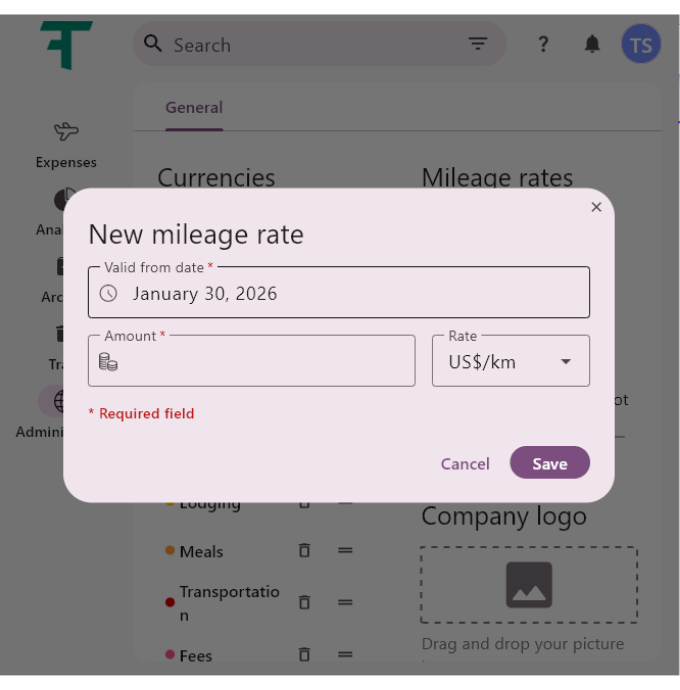
Task: Click the orange Meals color dot
Action: coord(170,551)
